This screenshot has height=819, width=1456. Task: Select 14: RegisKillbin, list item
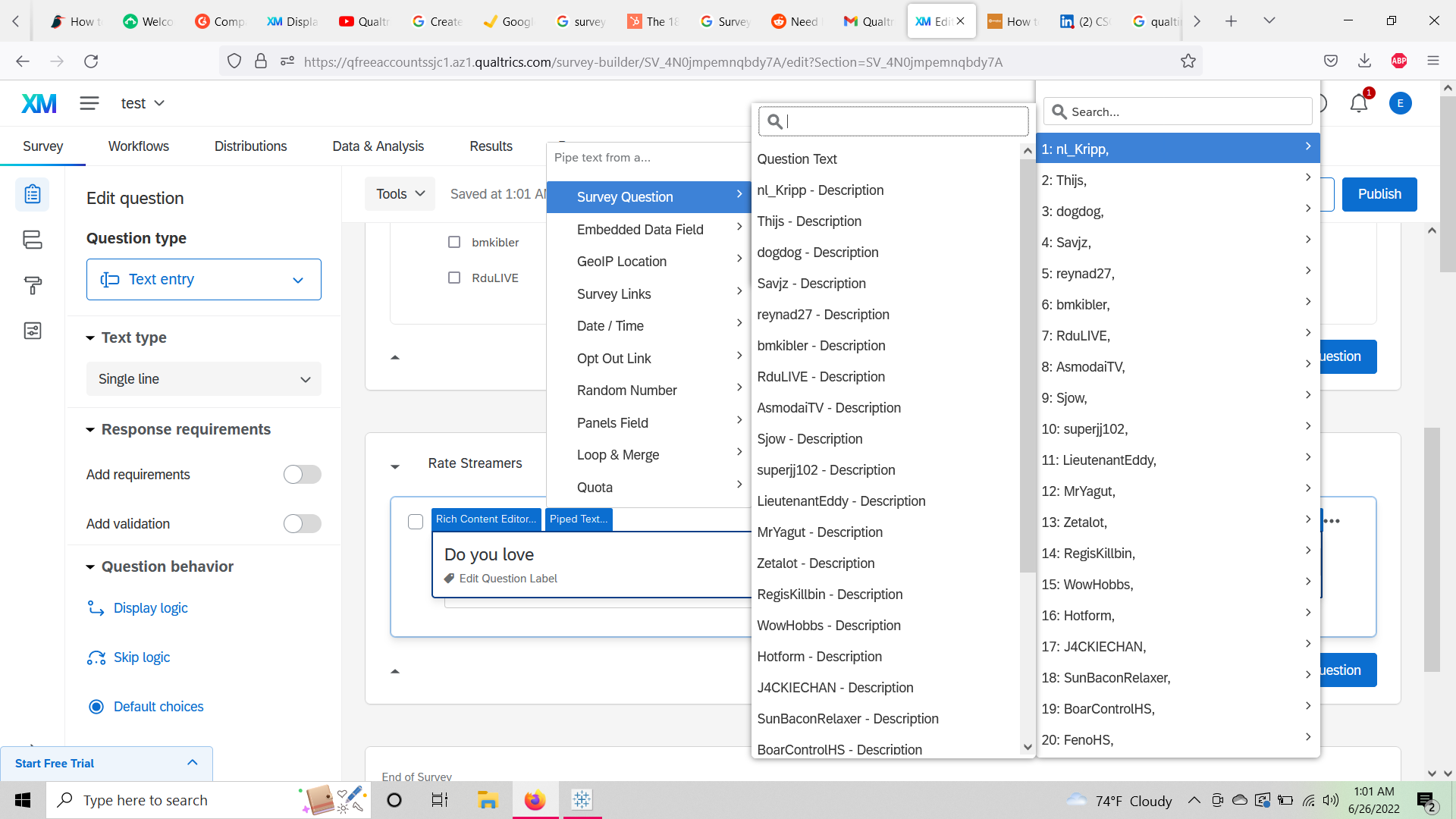[x=1178, y=554]
